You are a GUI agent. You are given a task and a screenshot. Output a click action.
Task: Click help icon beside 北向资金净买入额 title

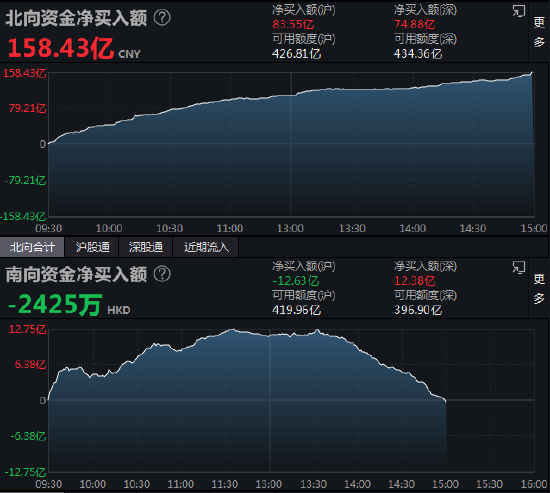coord(162,18)
